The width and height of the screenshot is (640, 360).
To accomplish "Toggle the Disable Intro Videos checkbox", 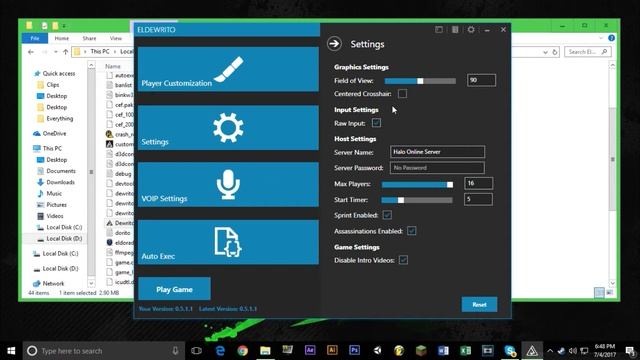I will [x=403, y=260].
